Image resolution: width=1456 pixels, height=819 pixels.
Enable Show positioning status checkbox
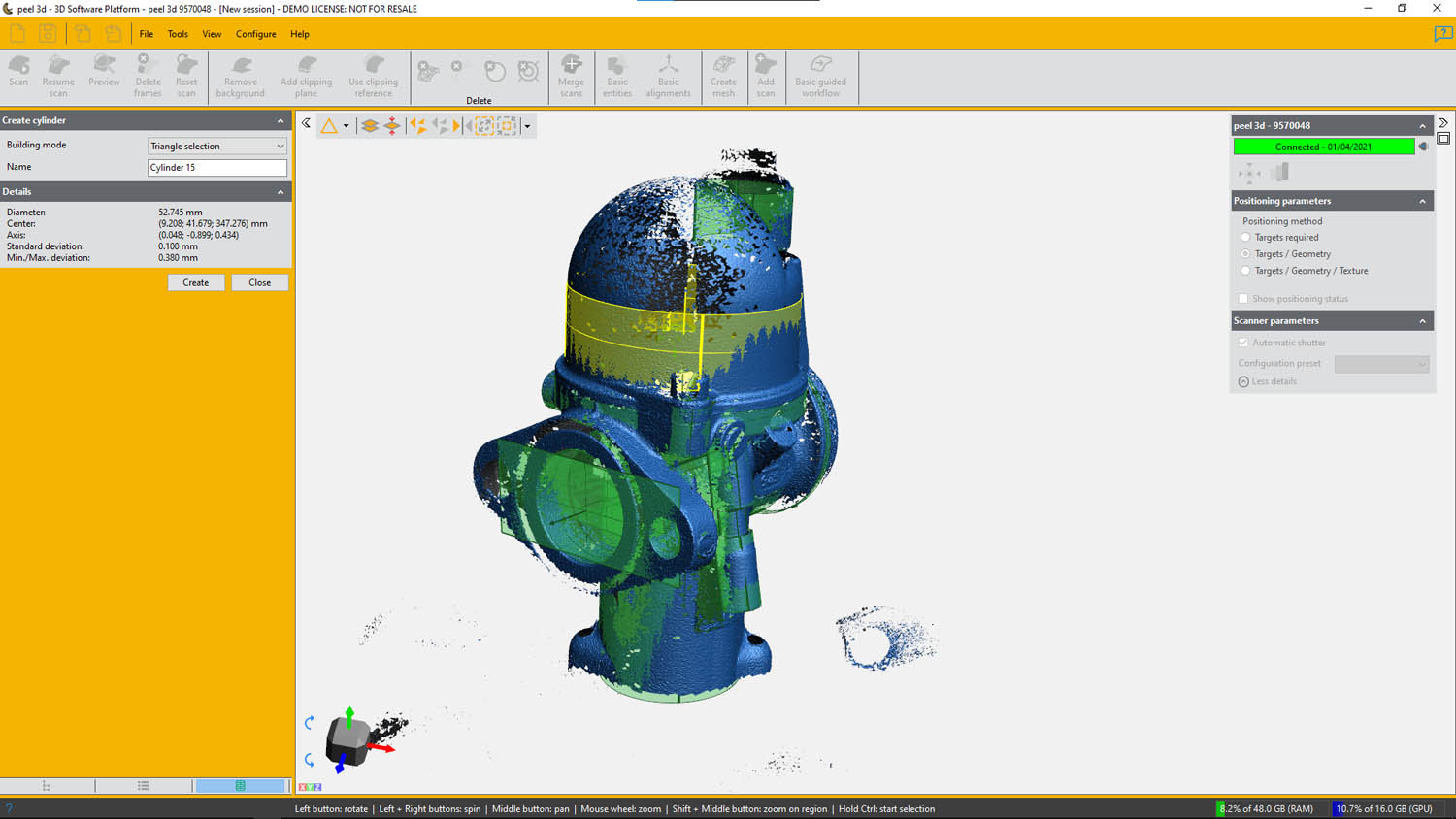[x=1243, y=299]
